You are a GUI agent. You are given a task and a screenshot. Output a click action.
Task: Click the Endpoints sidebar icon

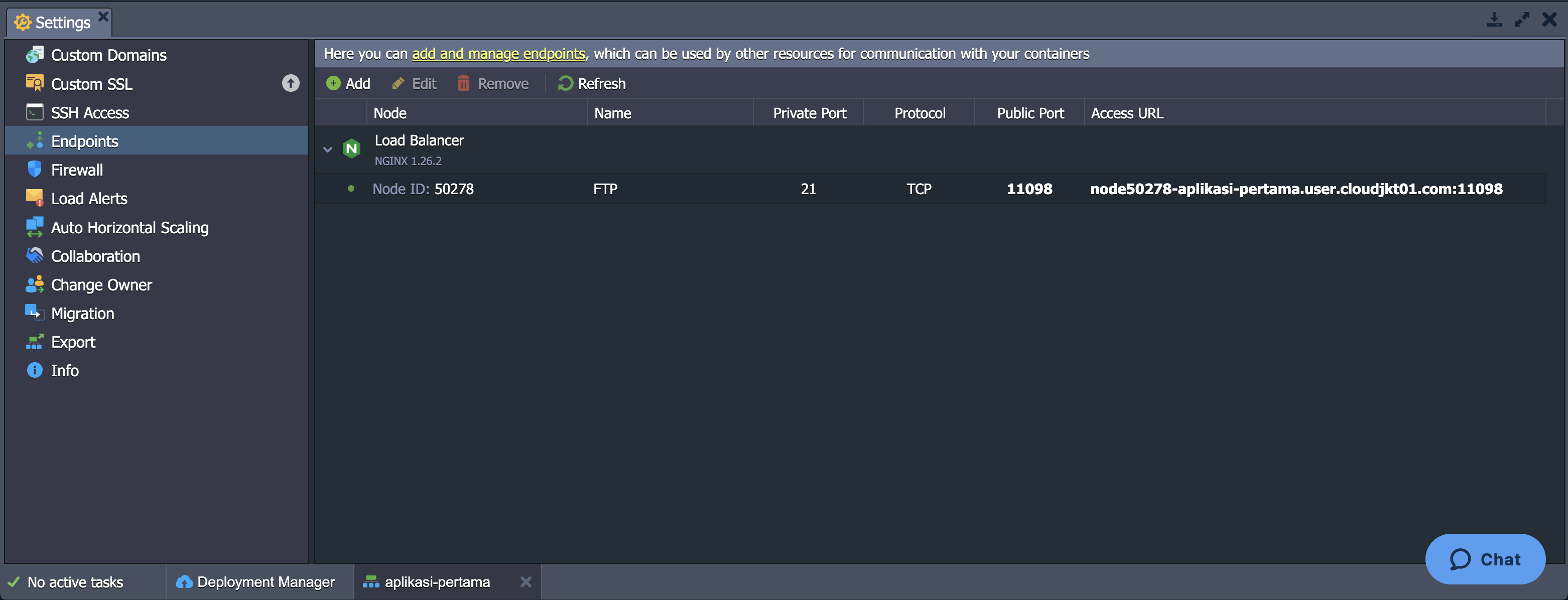point(35,140)
